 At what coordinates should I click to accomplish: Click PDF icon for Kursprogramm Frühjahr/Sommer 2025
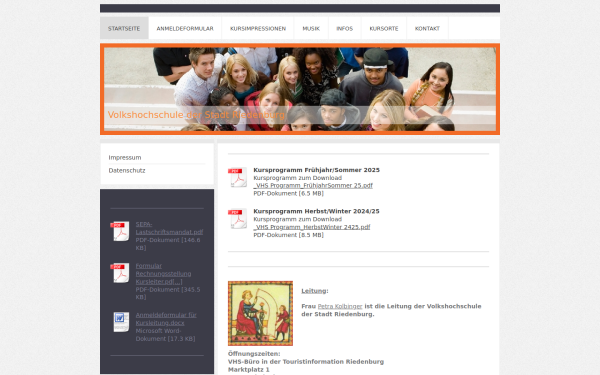238,178
